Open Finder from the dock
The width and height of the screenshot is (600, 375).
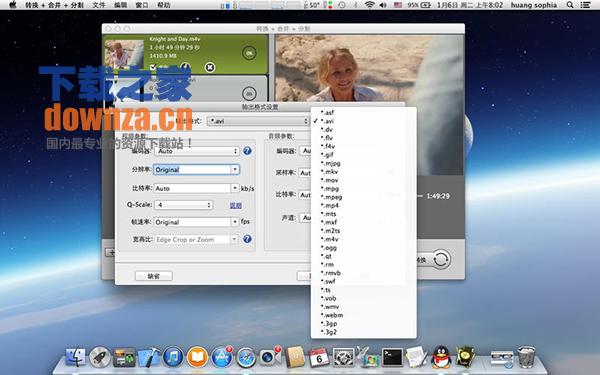coord(75,357)
